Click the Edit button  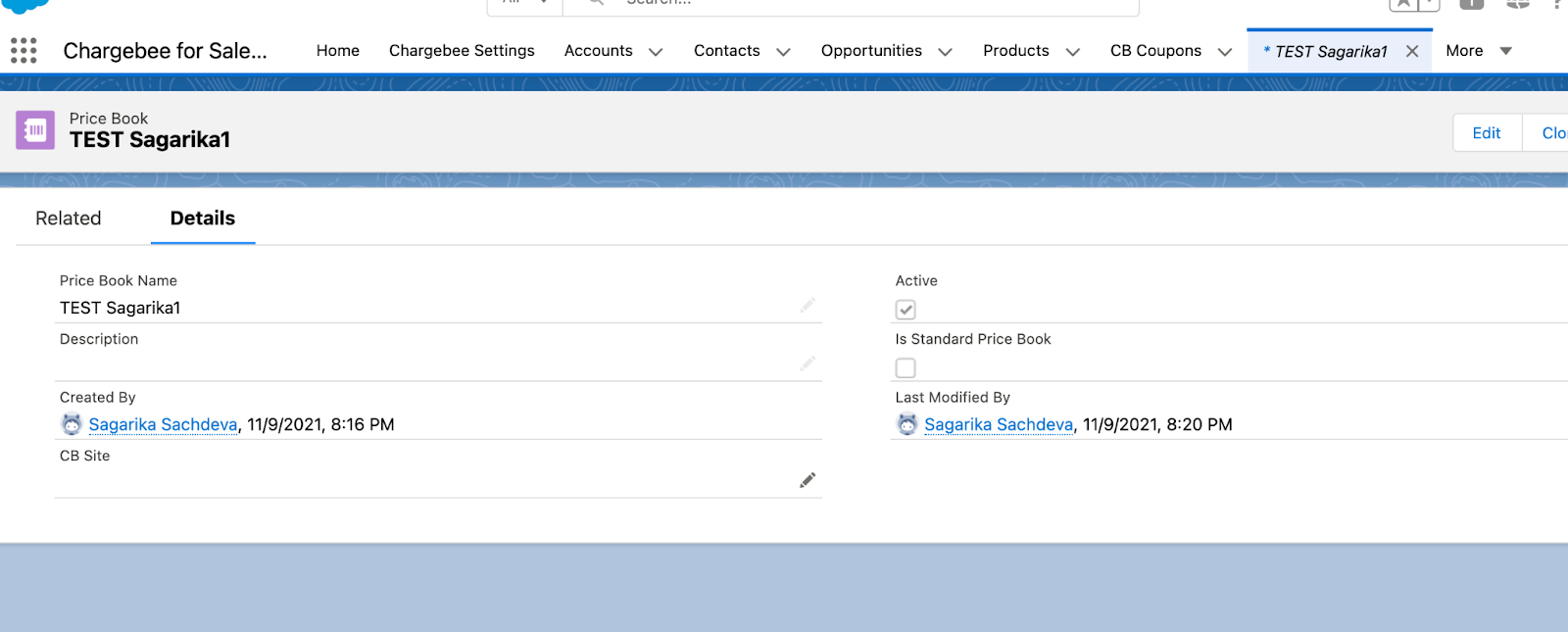coord(1486,133)
